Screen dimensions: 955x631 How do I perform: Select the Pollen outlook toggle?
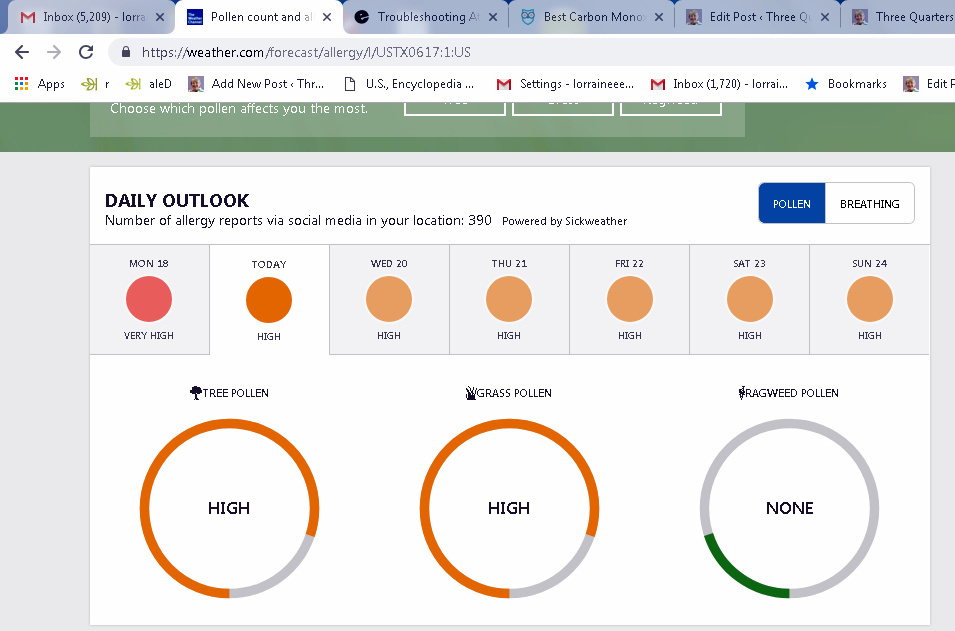tap(792, 204)
